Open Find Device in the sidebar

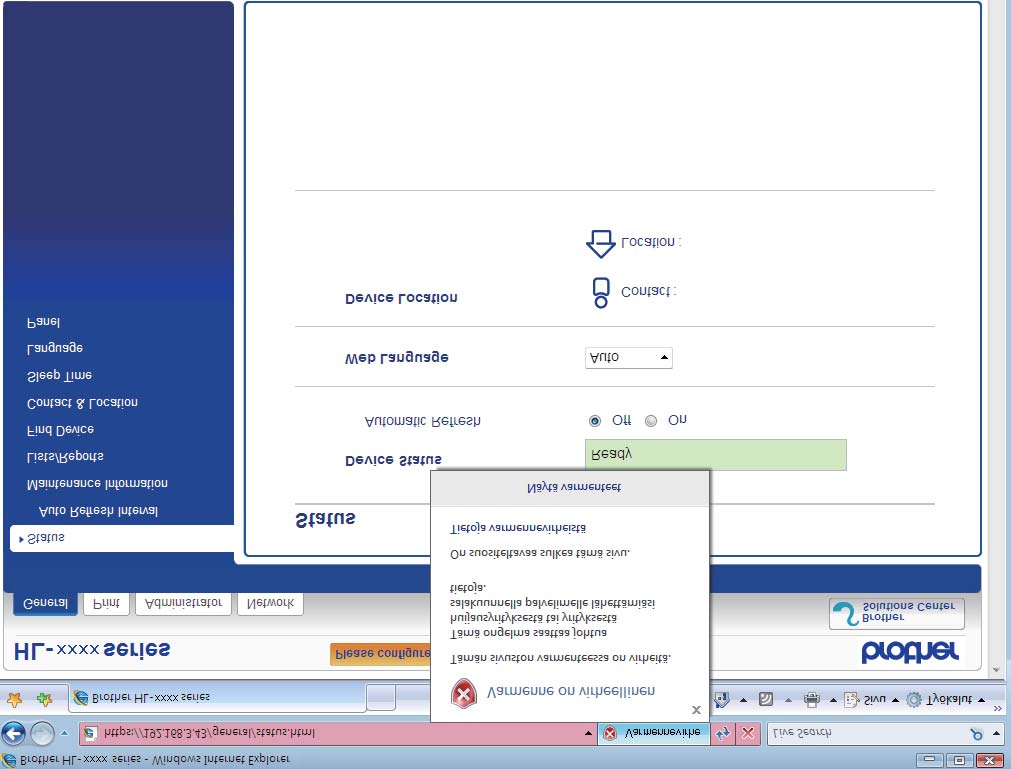point(61,429)
